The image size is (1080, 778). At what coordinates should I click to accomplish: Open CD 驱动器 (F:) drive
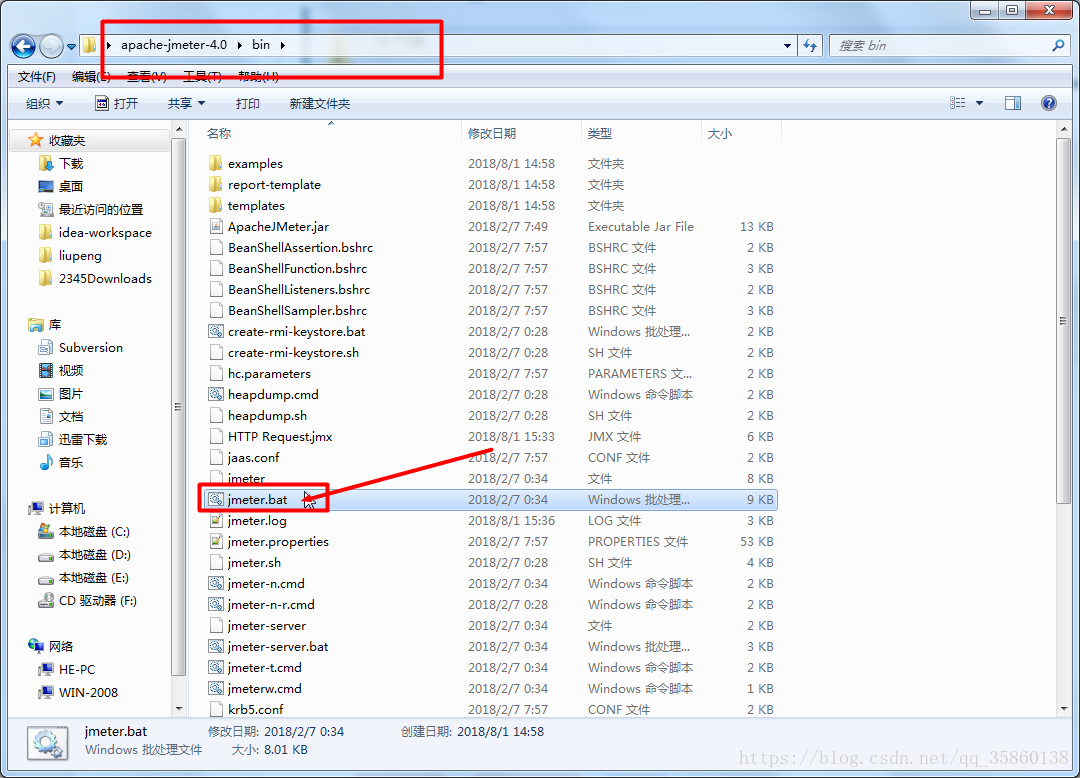pyautogui.click(x=97, y=600)
